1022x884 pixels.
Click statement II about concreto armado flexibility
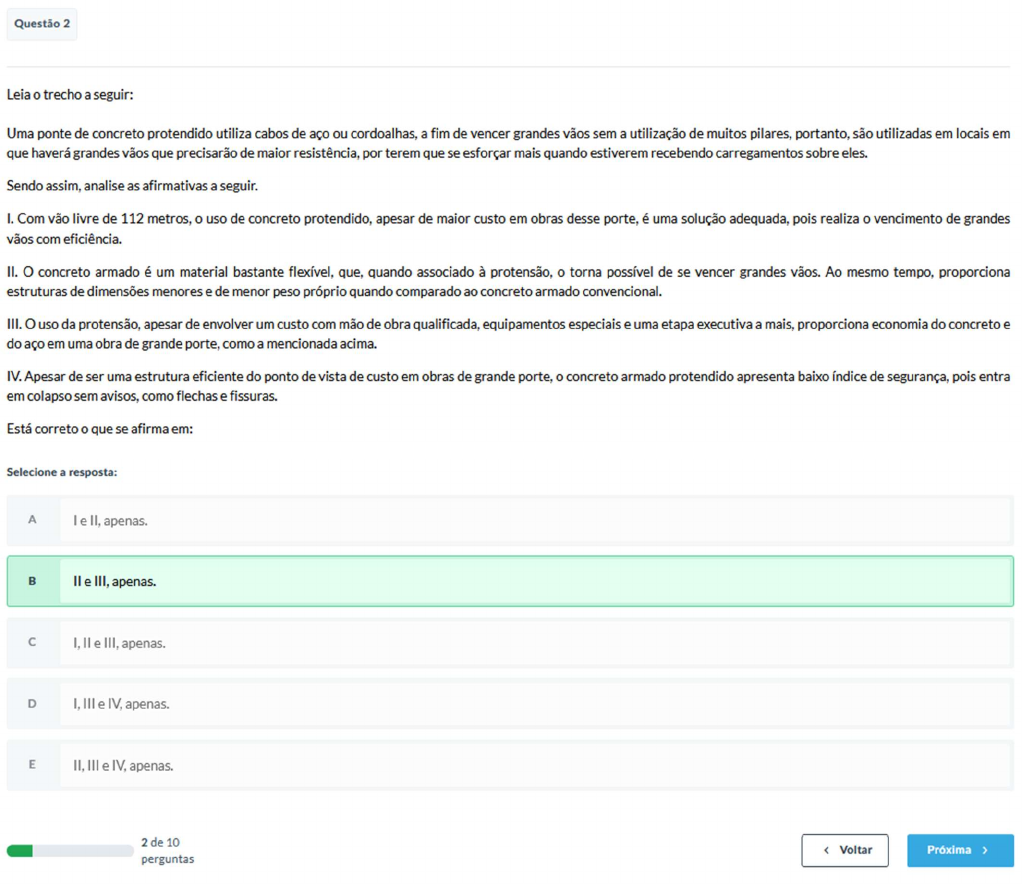tap(508, 281)
